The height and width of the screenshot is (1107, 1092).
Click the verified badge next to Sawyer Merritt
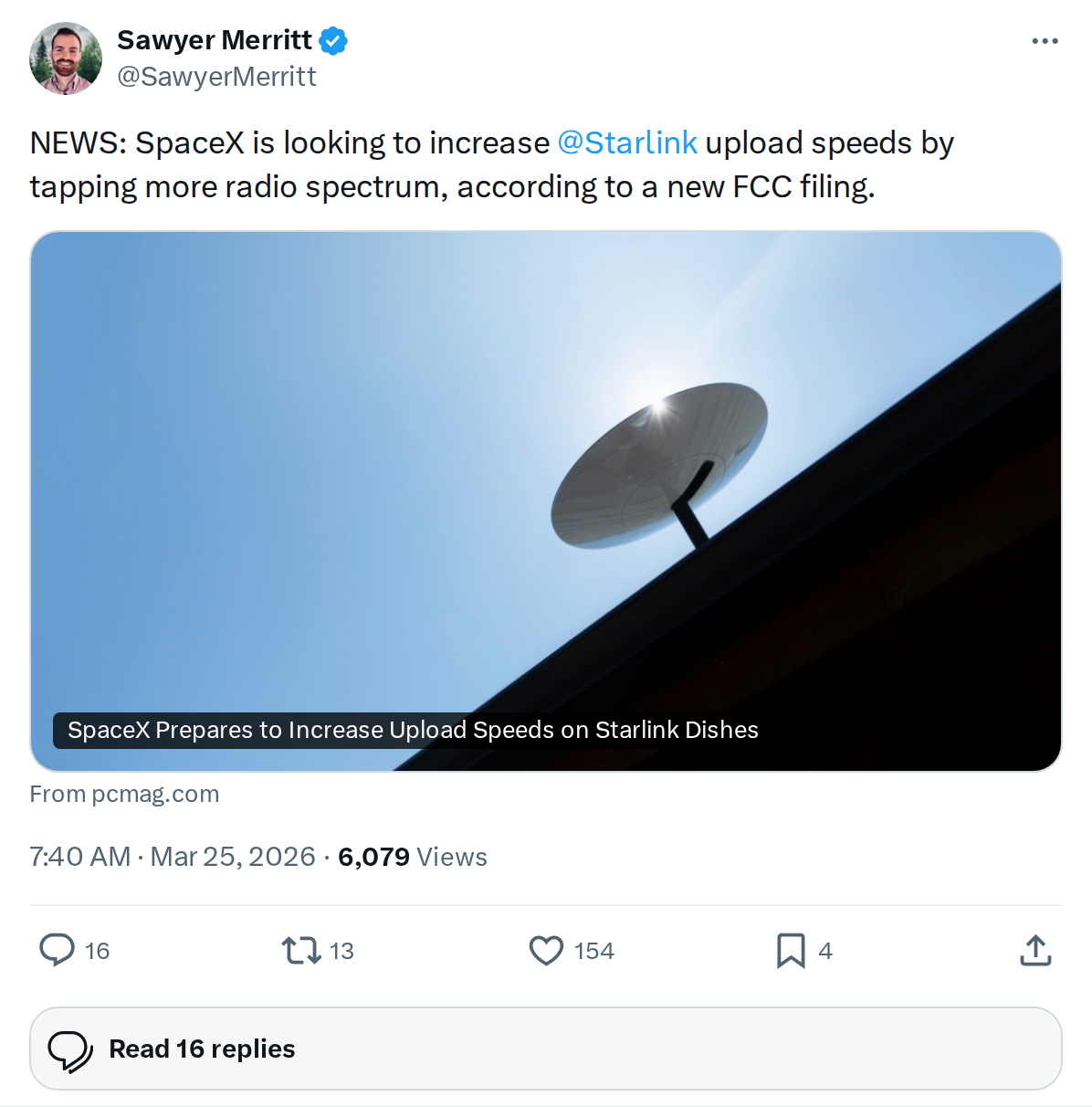tap(334, 40)
